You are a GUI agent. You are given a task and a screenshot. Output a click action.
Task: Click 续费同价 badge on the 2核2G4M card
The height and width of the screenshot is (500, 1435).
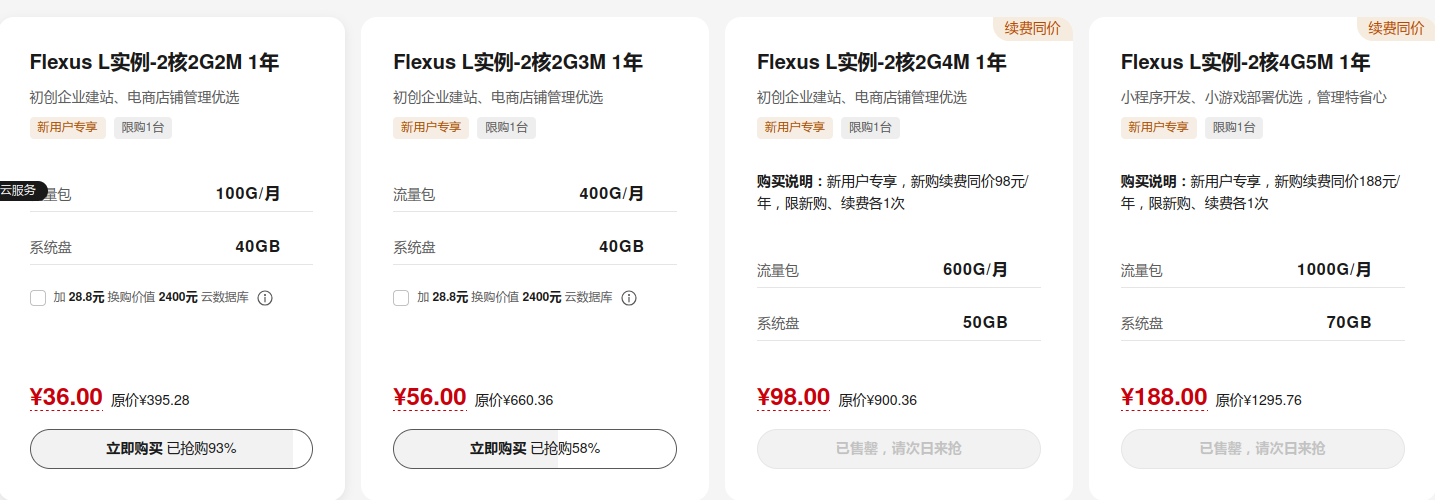coord(1032,28)
